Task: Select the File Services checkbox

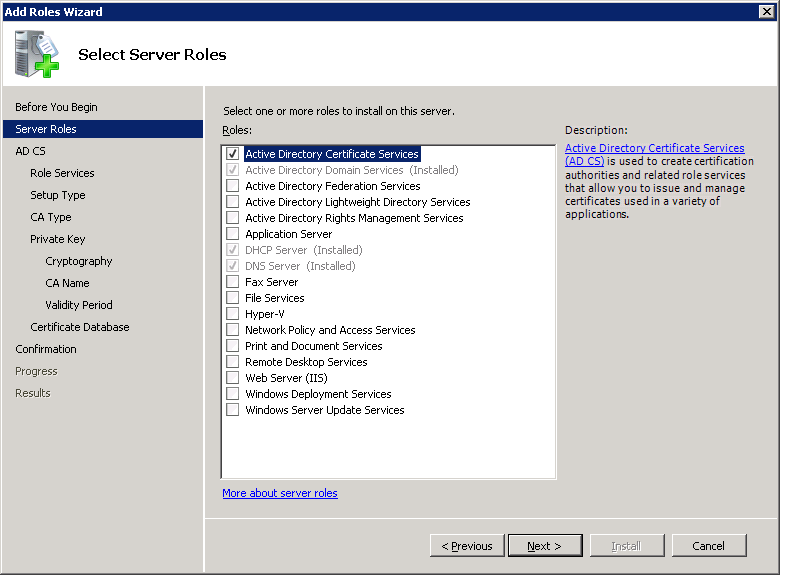Action: (x=233, y=298)
